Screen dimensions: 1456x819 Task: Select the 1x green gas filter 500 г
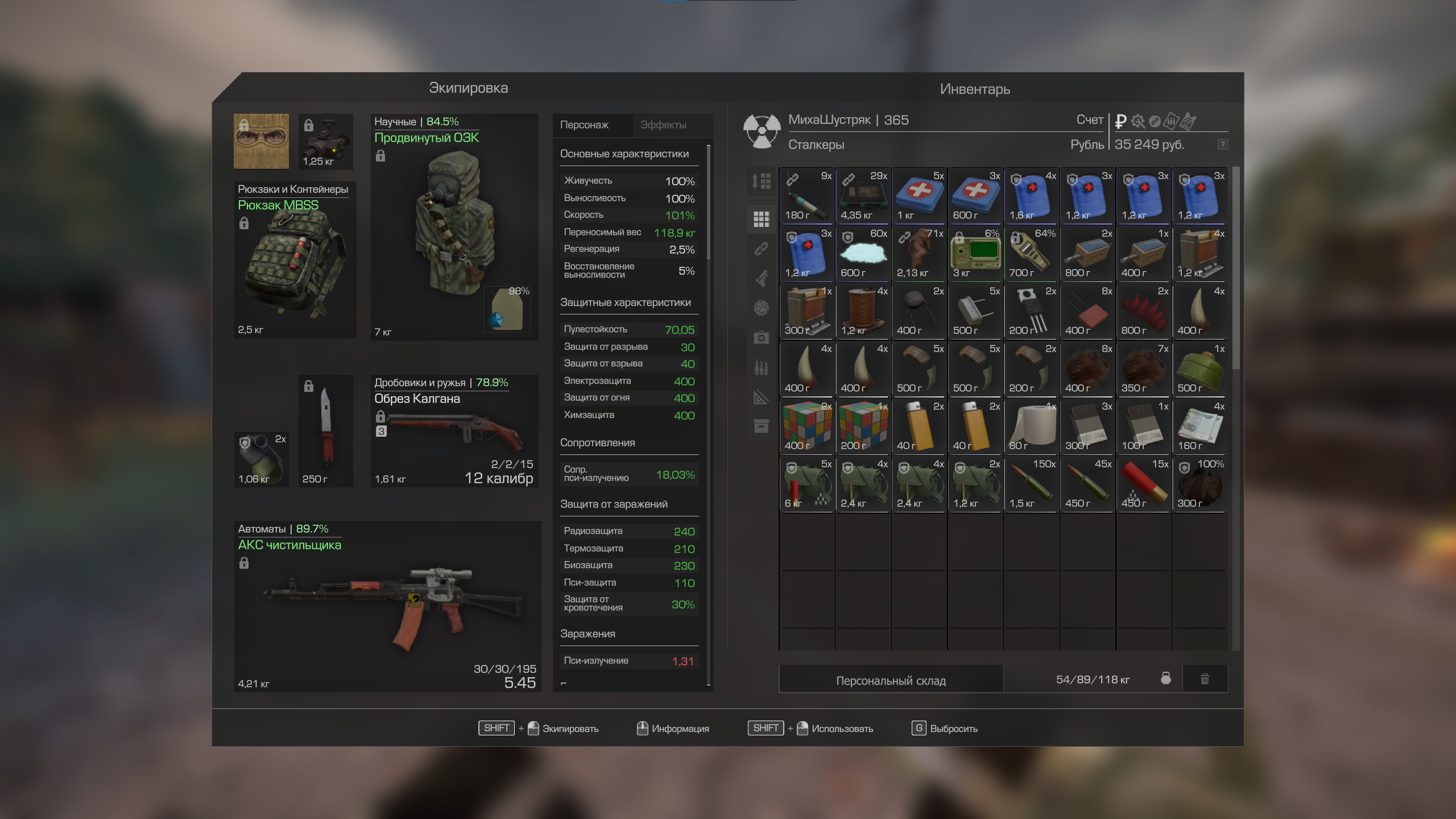tap(1200, 369)
